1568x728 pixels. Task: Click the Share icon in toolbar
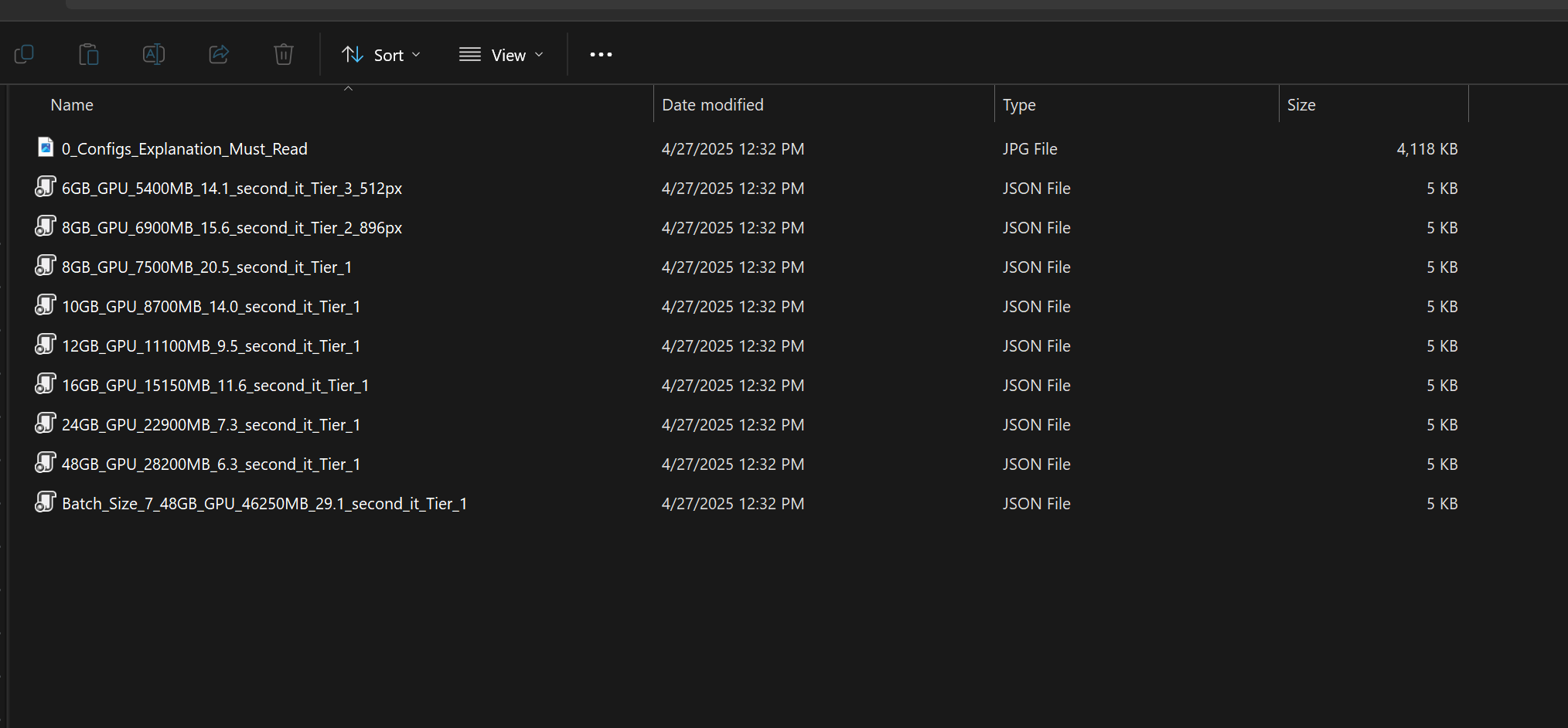pyautogui.click(x=219, y=54)
